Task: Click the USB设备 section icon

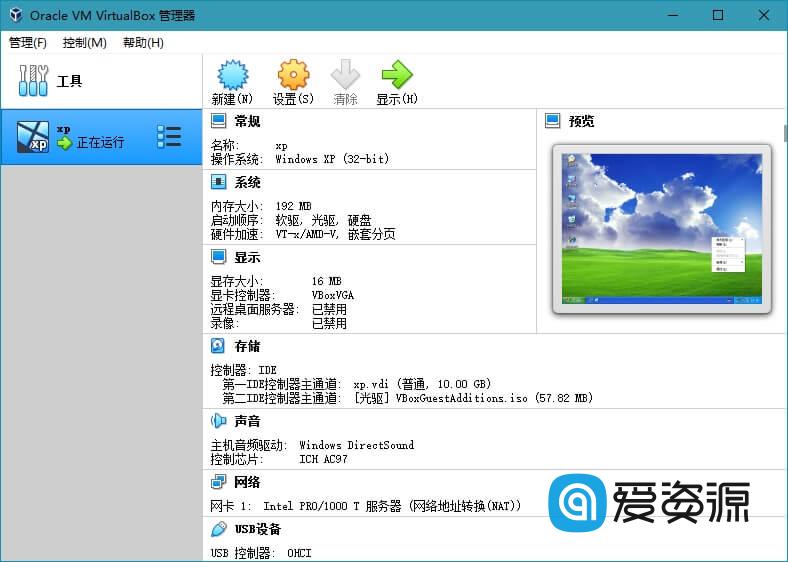Action: (219, 529)
